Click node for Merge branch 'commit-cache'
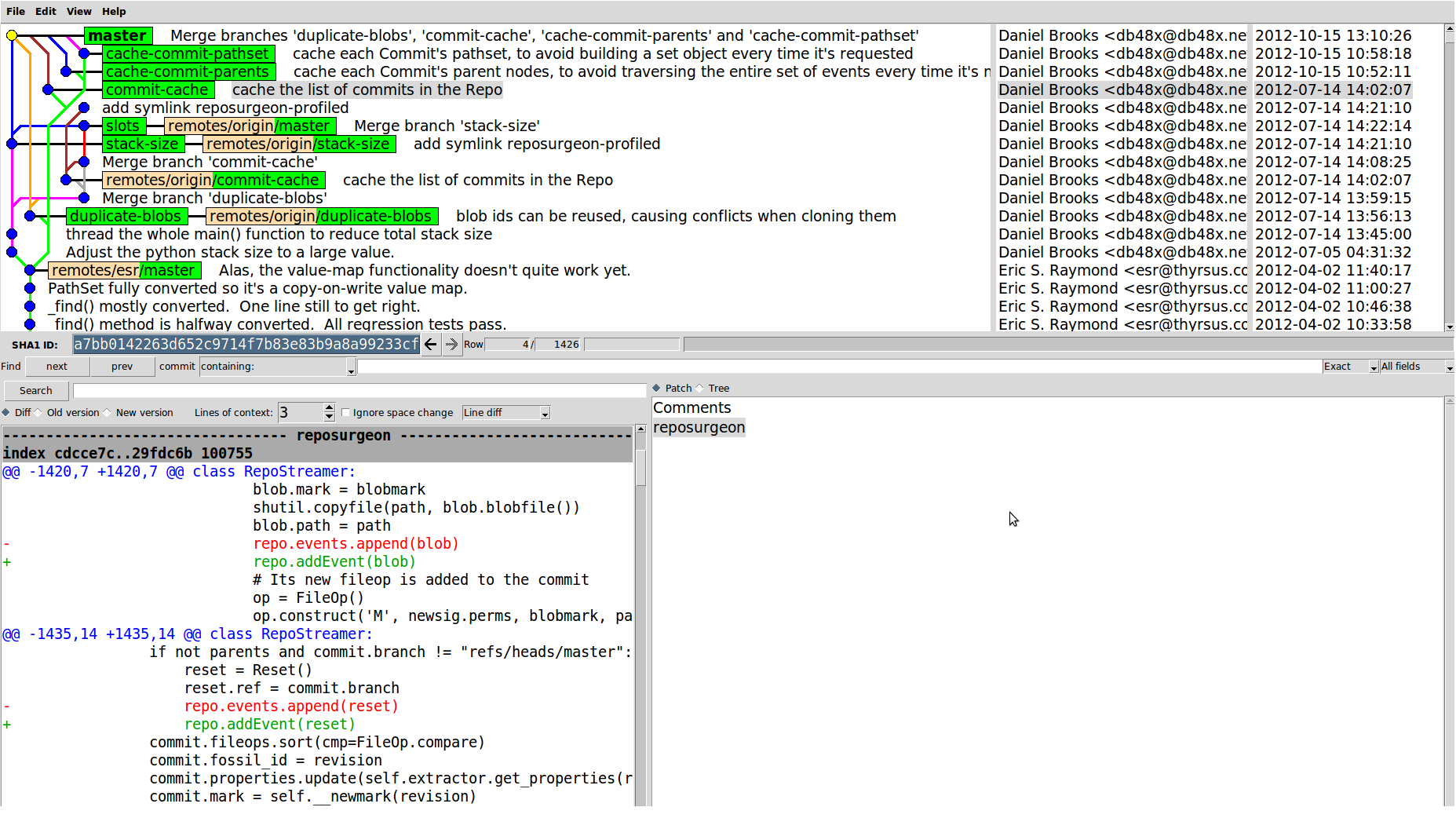Viewport: 1456px width, 829px height. (x=84, y=162)
